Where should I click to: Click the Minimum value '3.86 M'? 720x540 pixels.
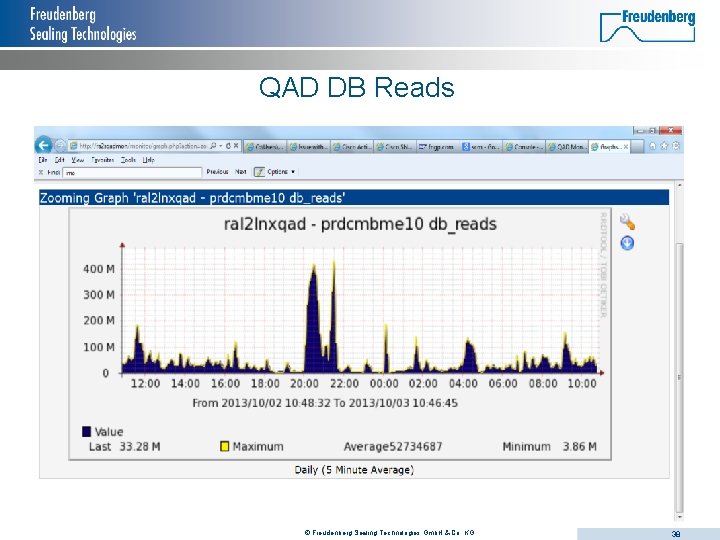pyautogui.click(x=580, y=446)
